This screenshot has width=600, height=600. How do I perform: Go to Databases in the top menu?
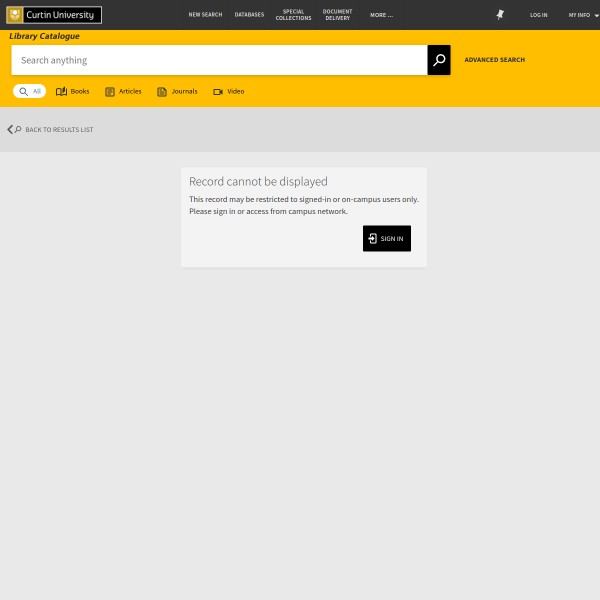coord(249,15)
